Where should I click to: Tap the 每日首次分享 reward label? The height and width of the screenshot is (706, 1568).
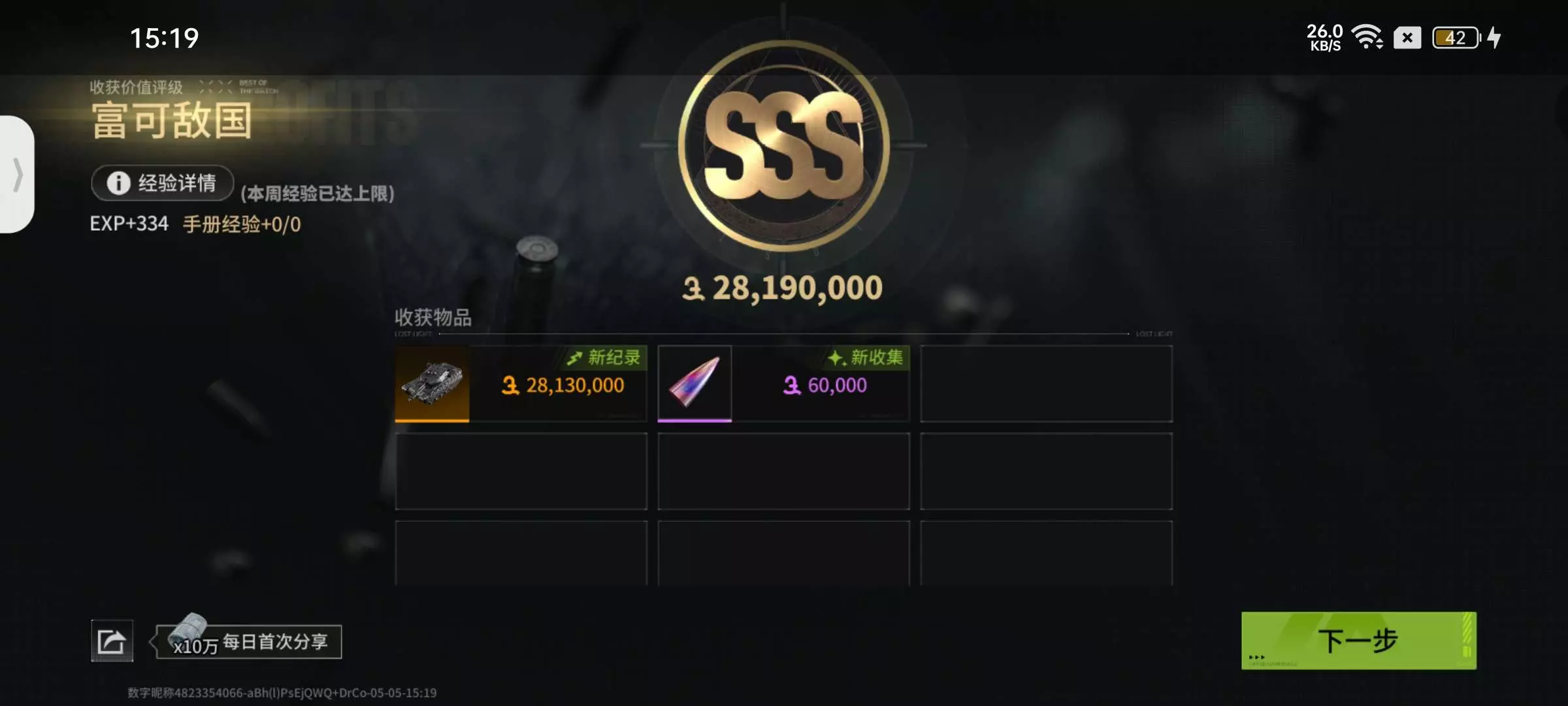point(275,642)
